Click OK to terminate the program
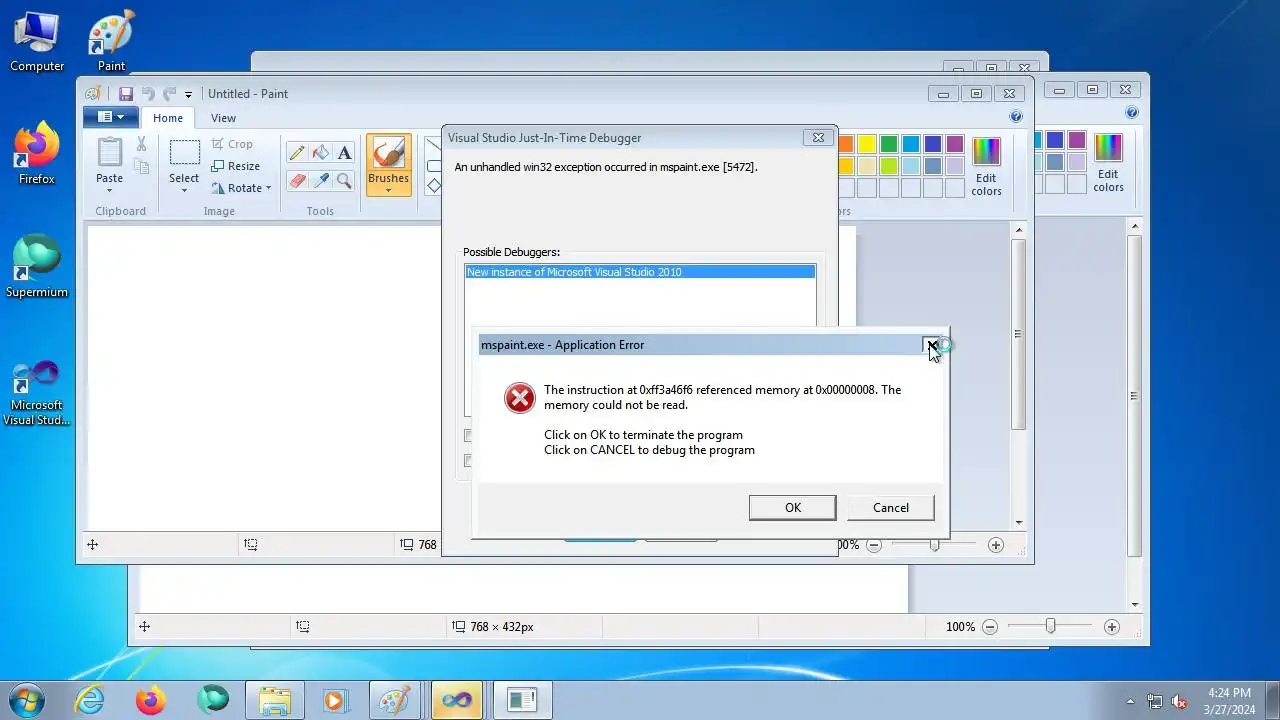1280x720 pixels. point(792,508)
